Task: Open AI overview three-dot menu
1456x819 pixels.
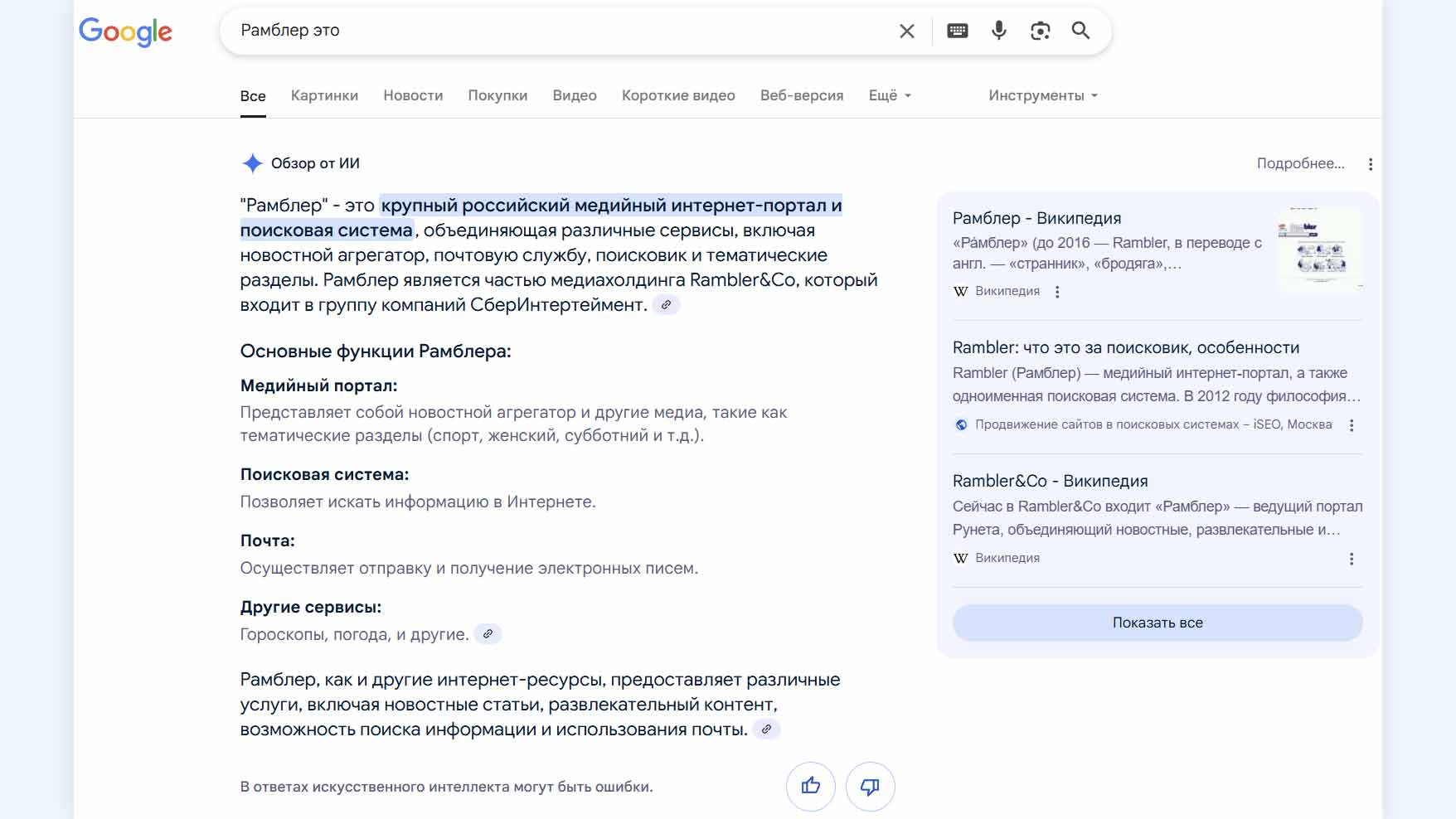Action: coord(1371,164)
